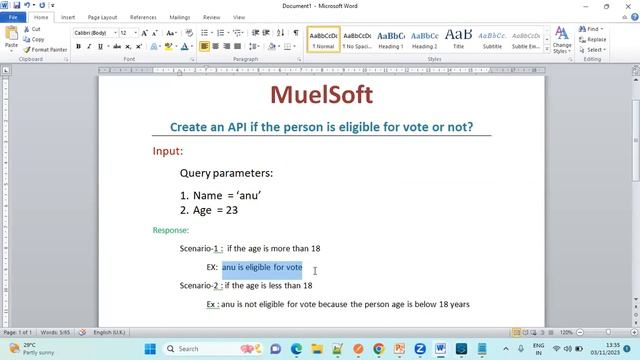Insert a numbered list
This screenshot has width=640, height=360.
(220, 33)
